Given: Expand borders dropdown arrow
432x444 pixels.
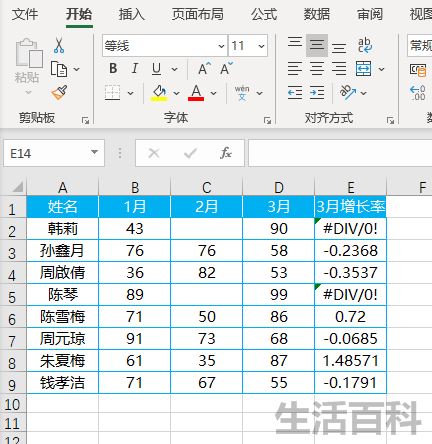Looking at the screenshot, I should tap(130, 93).
